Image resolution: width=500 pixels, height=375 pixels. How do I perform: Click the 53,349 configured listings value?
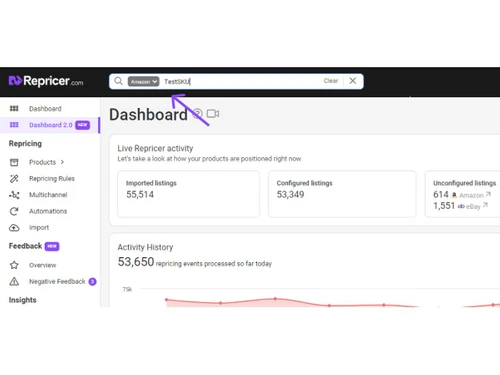(x=290, y=195)
